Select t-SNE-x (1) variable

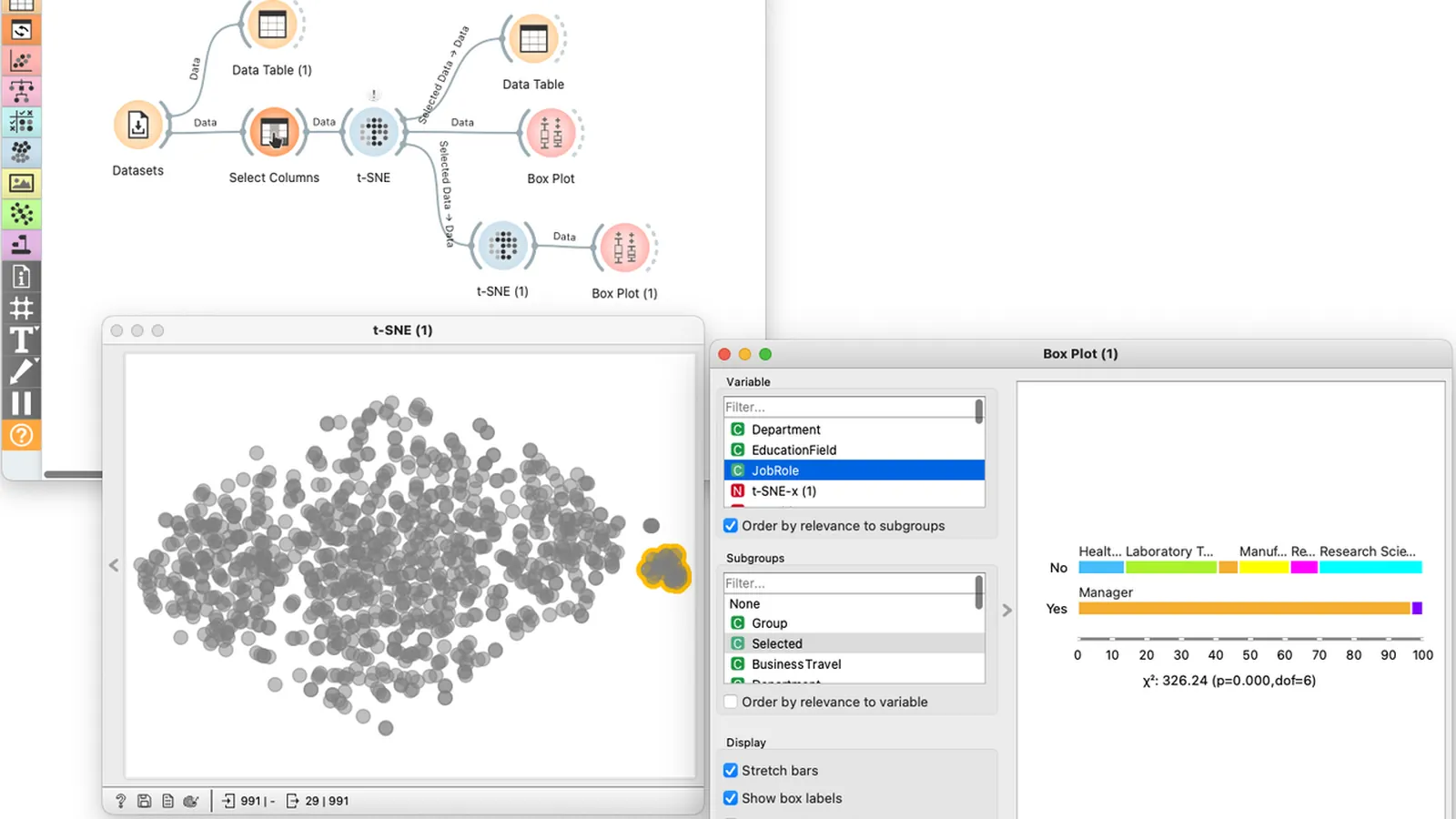coord(854,490)
